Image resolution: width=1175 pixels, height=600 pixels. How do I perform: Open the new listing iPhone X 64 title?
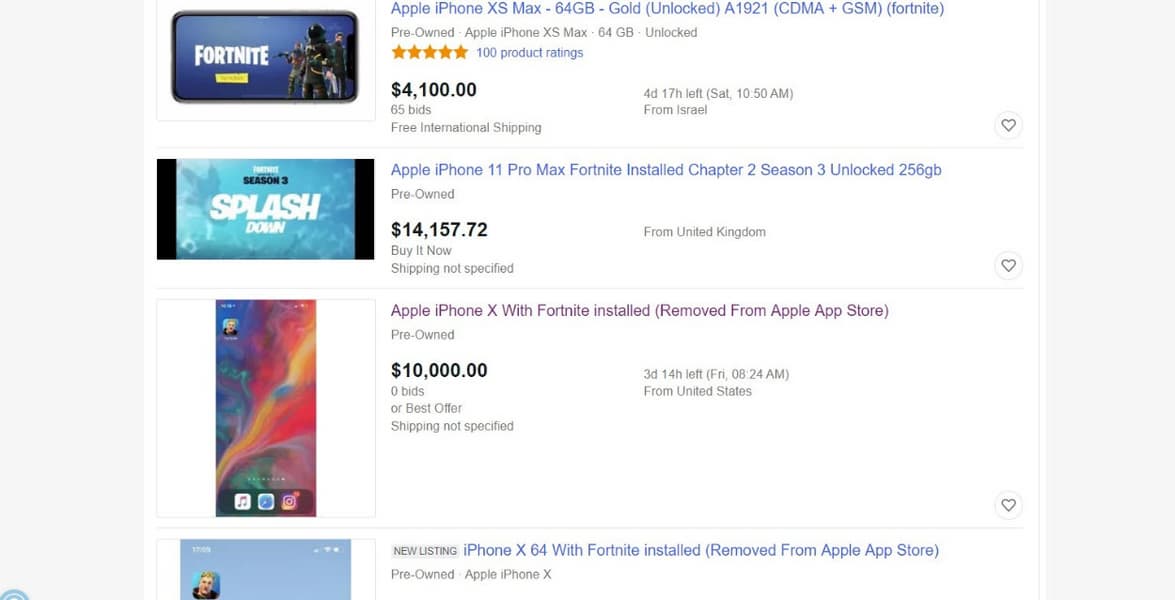(x=700, y=550)
